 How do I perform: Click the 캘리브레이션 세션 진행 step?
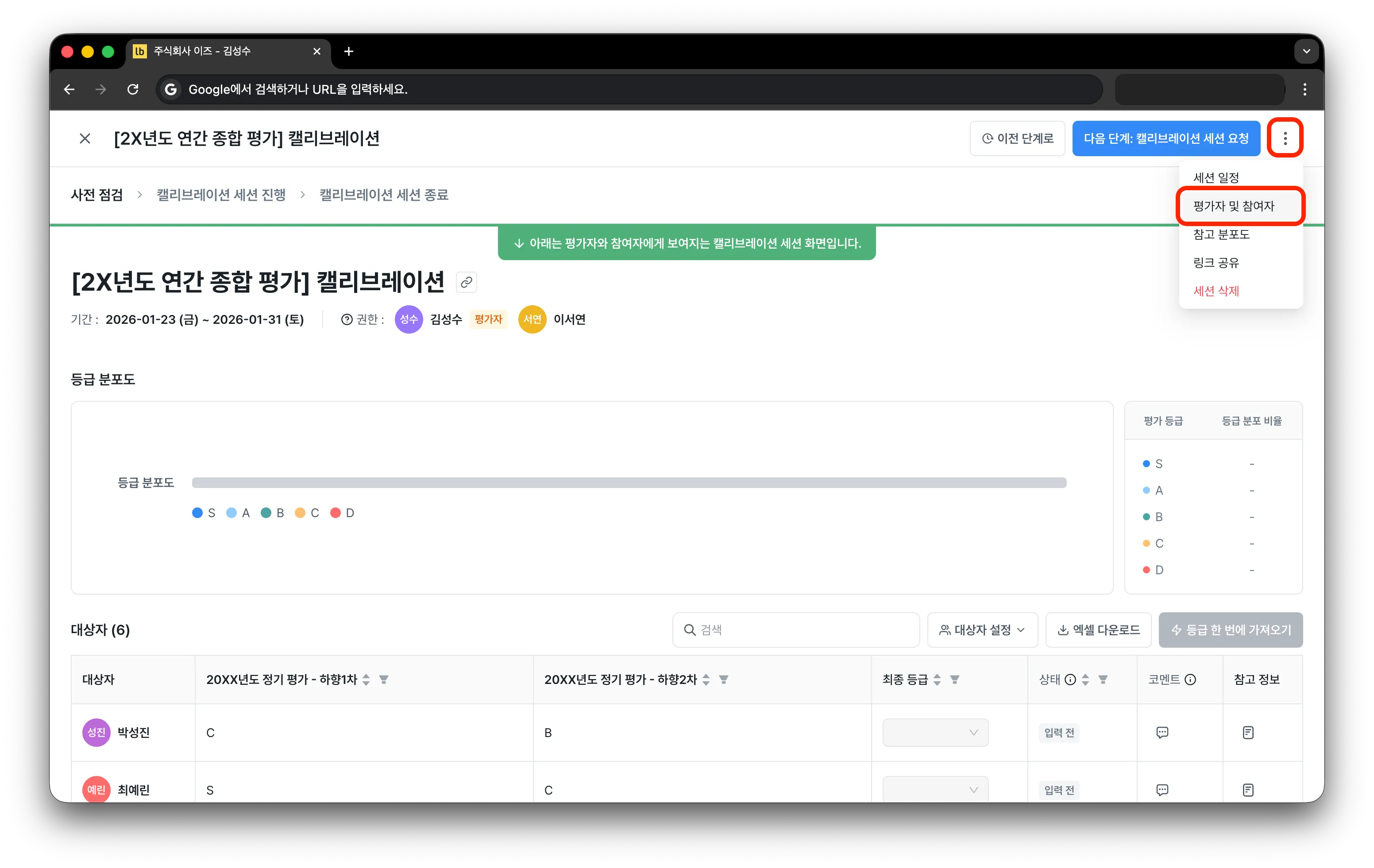(x=221, y=195)
